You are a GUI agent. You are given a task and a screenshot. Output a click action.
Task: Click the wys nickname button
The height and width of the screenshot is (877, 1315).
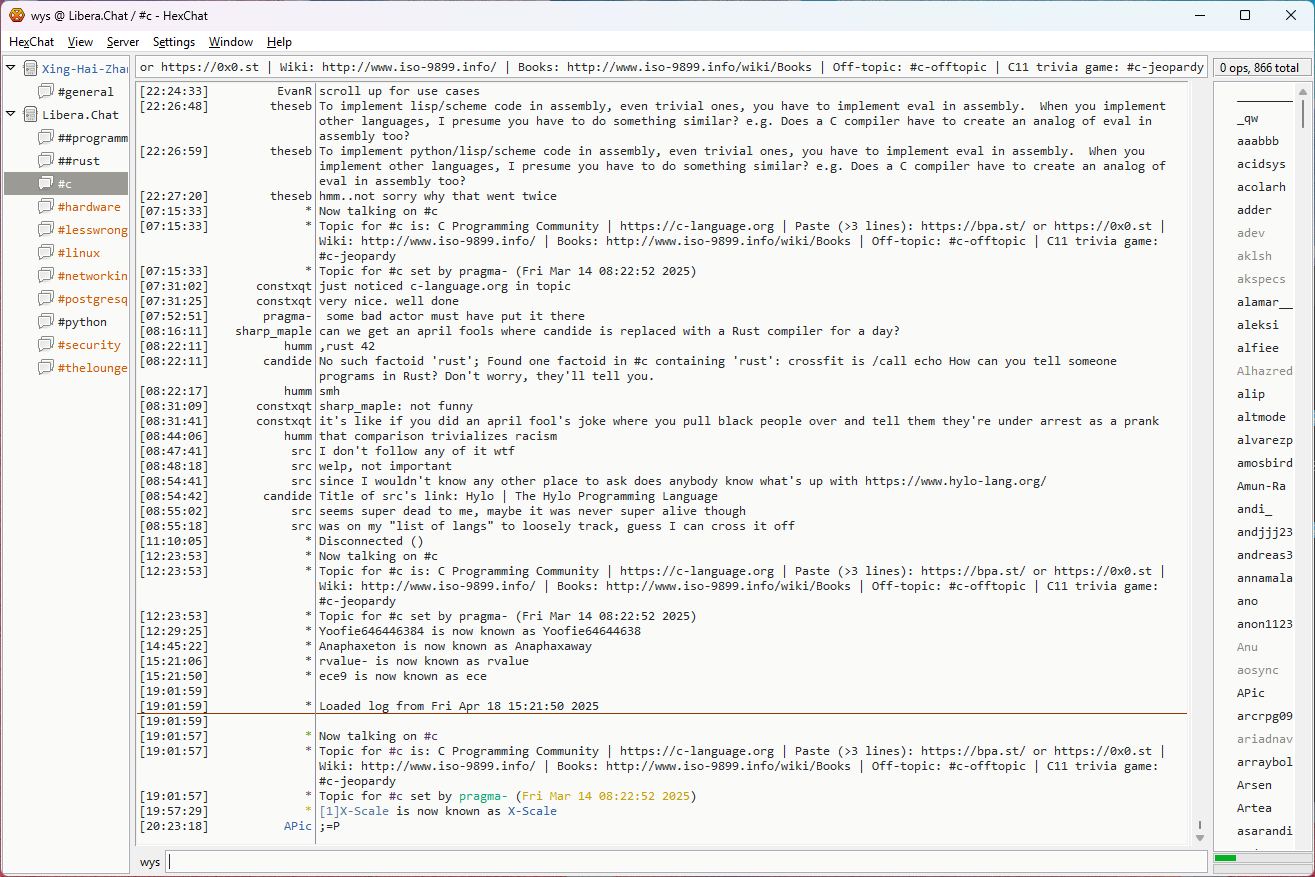pos(150,862)
